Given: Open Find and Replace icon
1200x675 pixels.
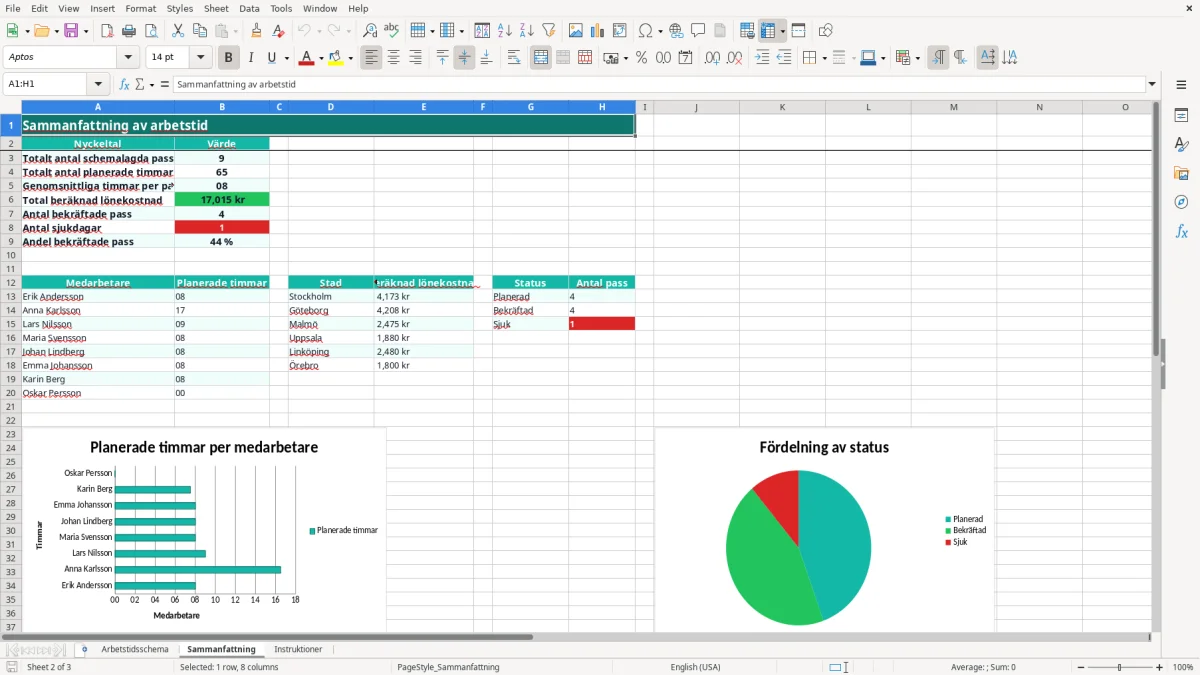Looking at the screenshot, I should point(370,31).
